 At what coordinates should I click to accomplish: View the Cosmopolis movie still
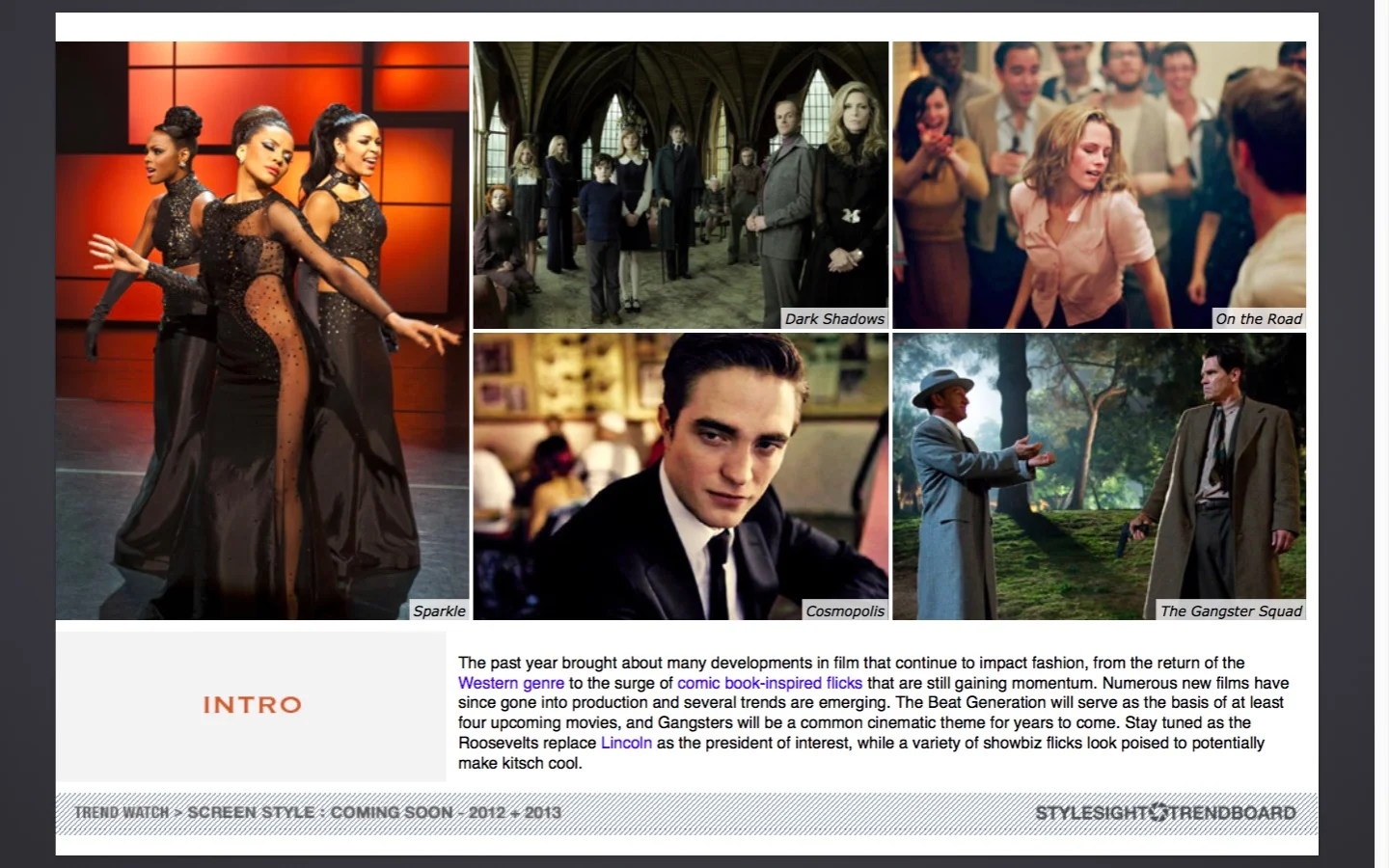coord(680,476)
